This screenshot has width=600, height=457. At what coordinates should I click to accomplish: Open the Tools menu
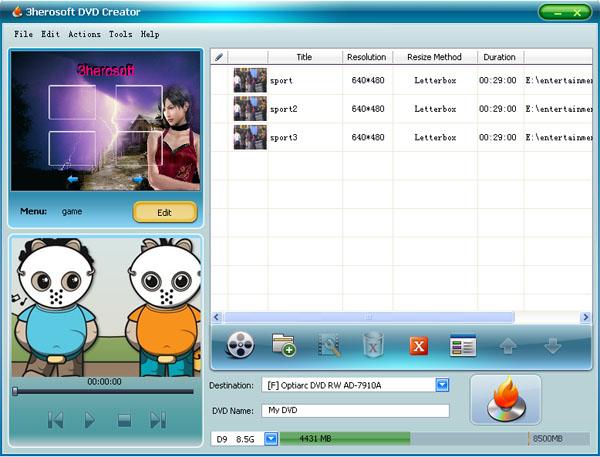[x=121, y=34]
